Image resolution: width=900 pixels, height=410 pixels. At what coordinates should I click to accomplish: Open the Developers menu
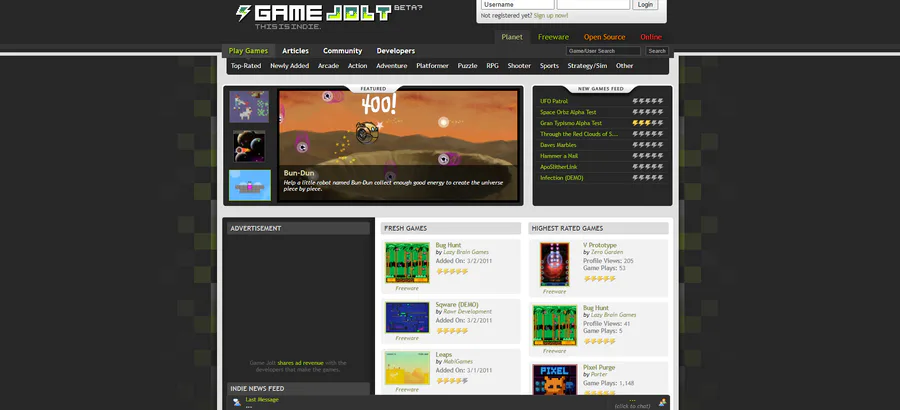[x=395, y=51]
